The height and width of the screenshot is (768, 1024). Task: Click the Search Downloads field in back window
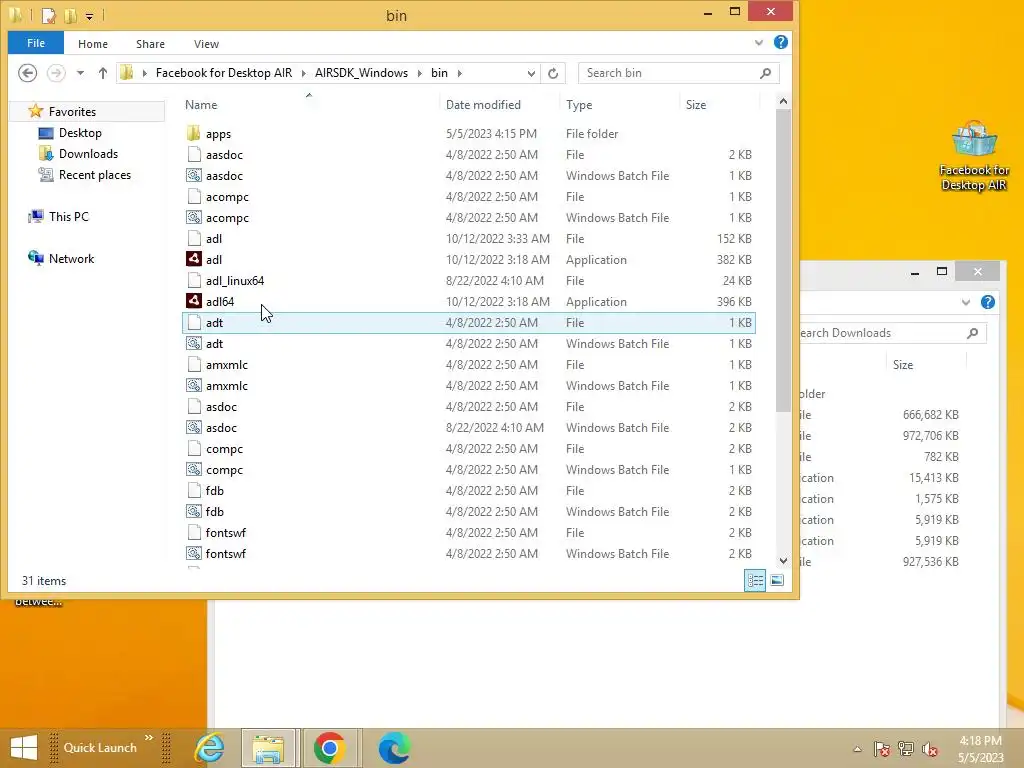(892, 332)
